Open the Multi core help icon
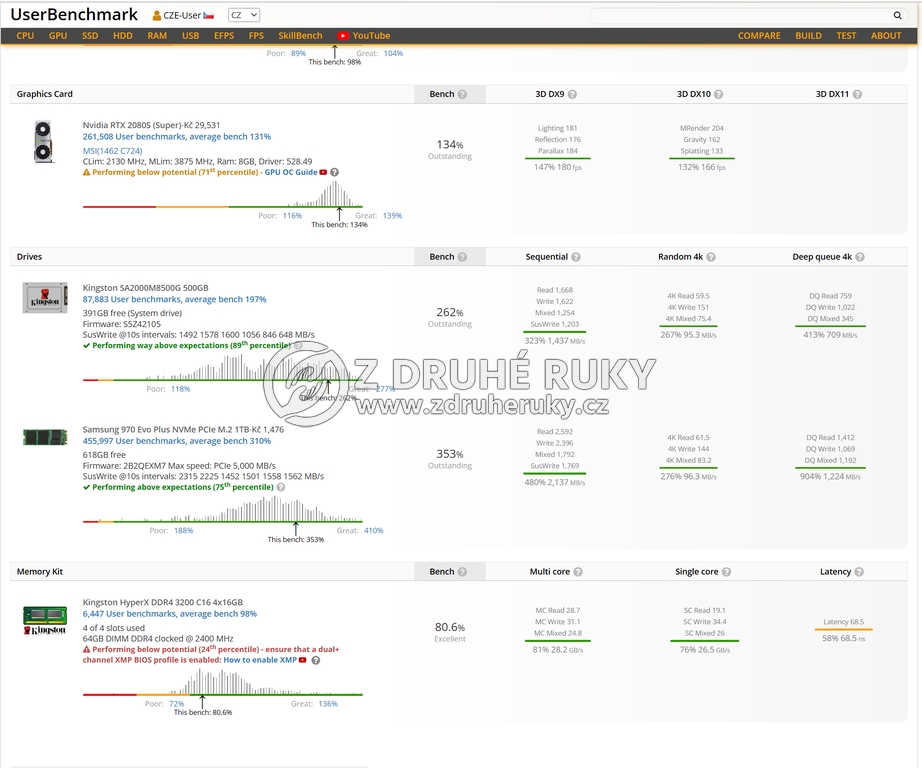The image size is (922, 768). point(578,572)
